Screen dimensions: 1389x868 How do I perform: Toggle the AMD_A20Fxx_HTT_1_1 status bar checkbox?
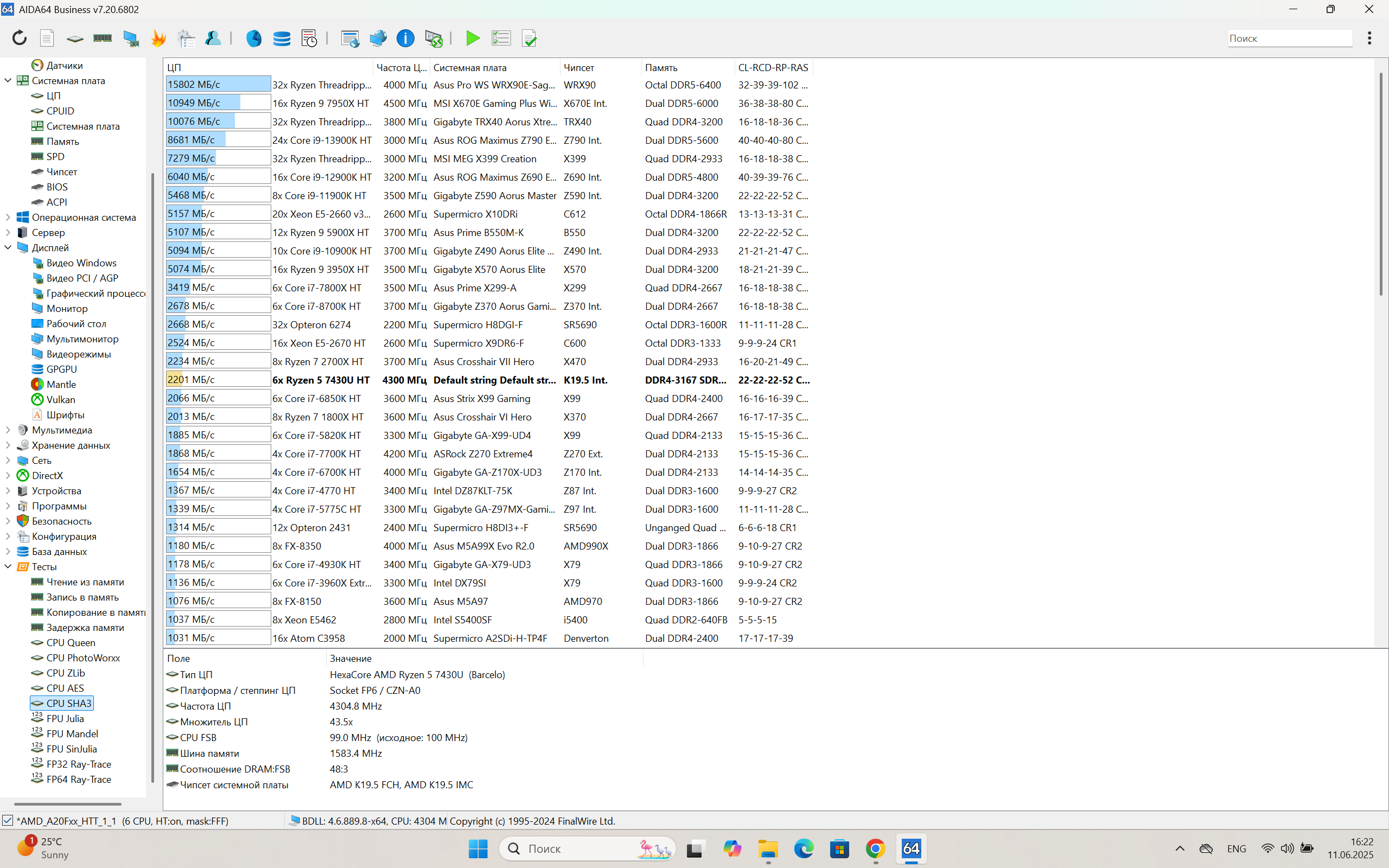(8, 820)
